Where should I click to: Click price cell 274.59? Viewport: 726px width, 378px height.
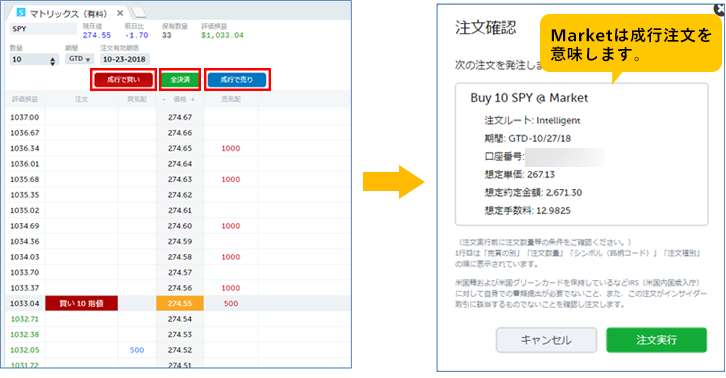[180, 241]
